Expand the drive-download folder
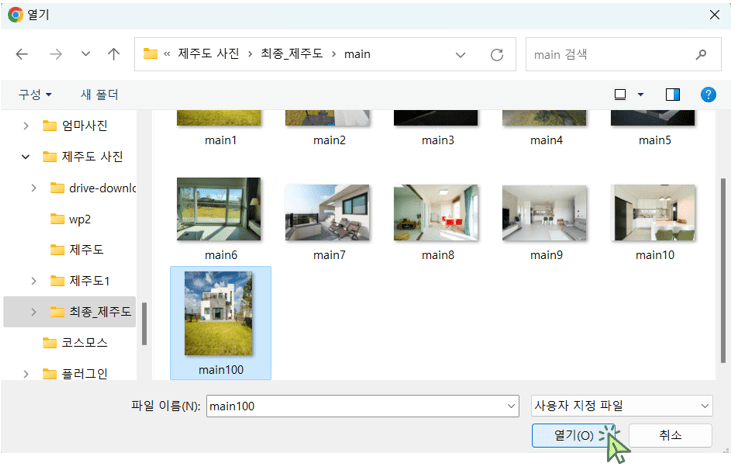This screenshot has height=468, width=735. (x=34, y=188)
